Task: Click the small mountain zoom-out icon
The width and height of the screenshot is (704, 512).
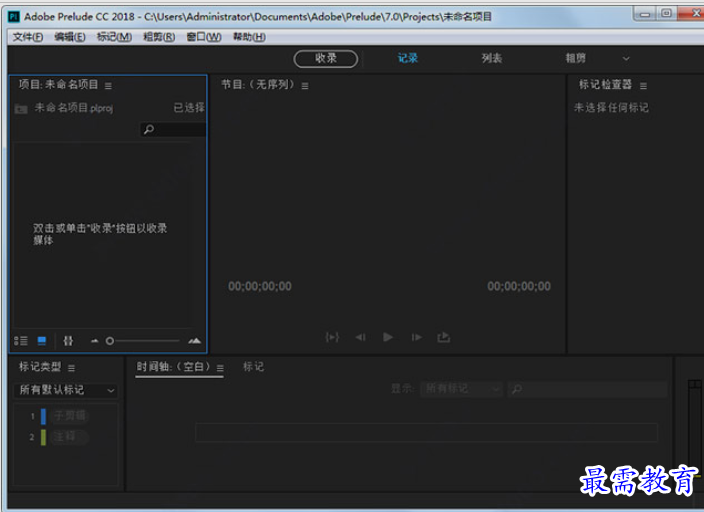Action: (94, 341)
